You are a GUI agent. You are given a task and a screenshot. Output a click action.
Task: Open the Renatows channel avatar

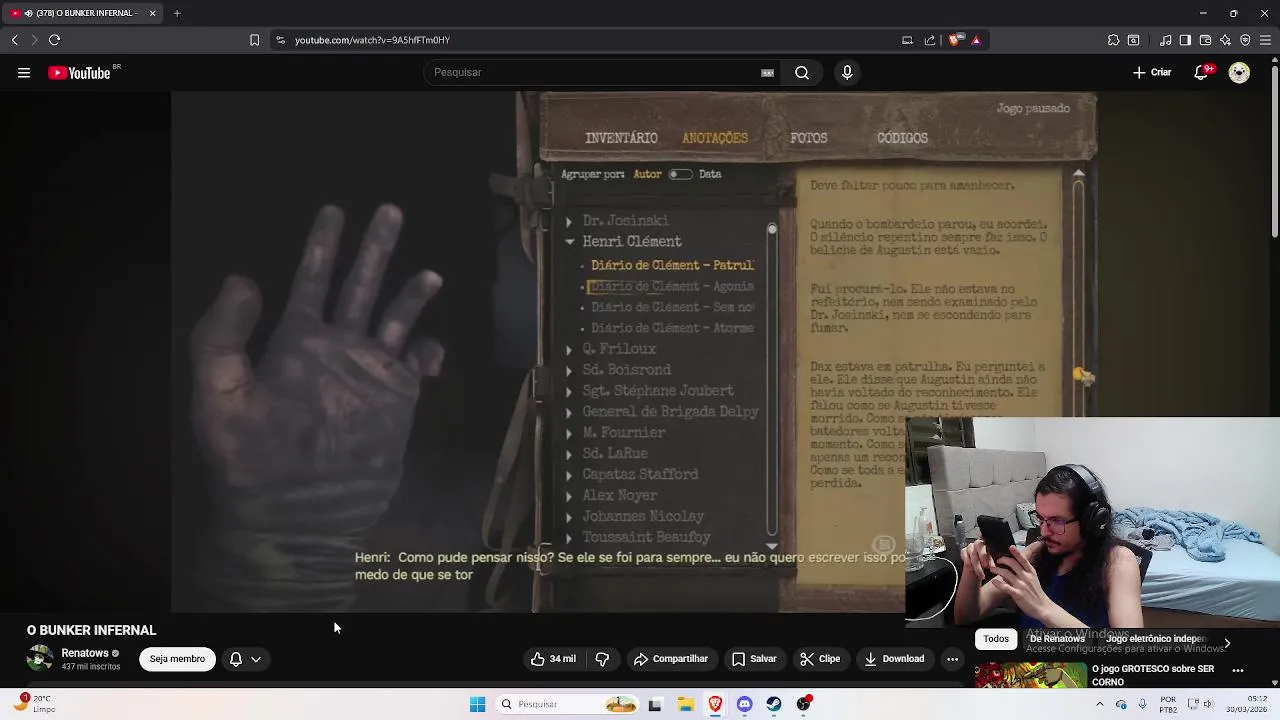[40, 658]
